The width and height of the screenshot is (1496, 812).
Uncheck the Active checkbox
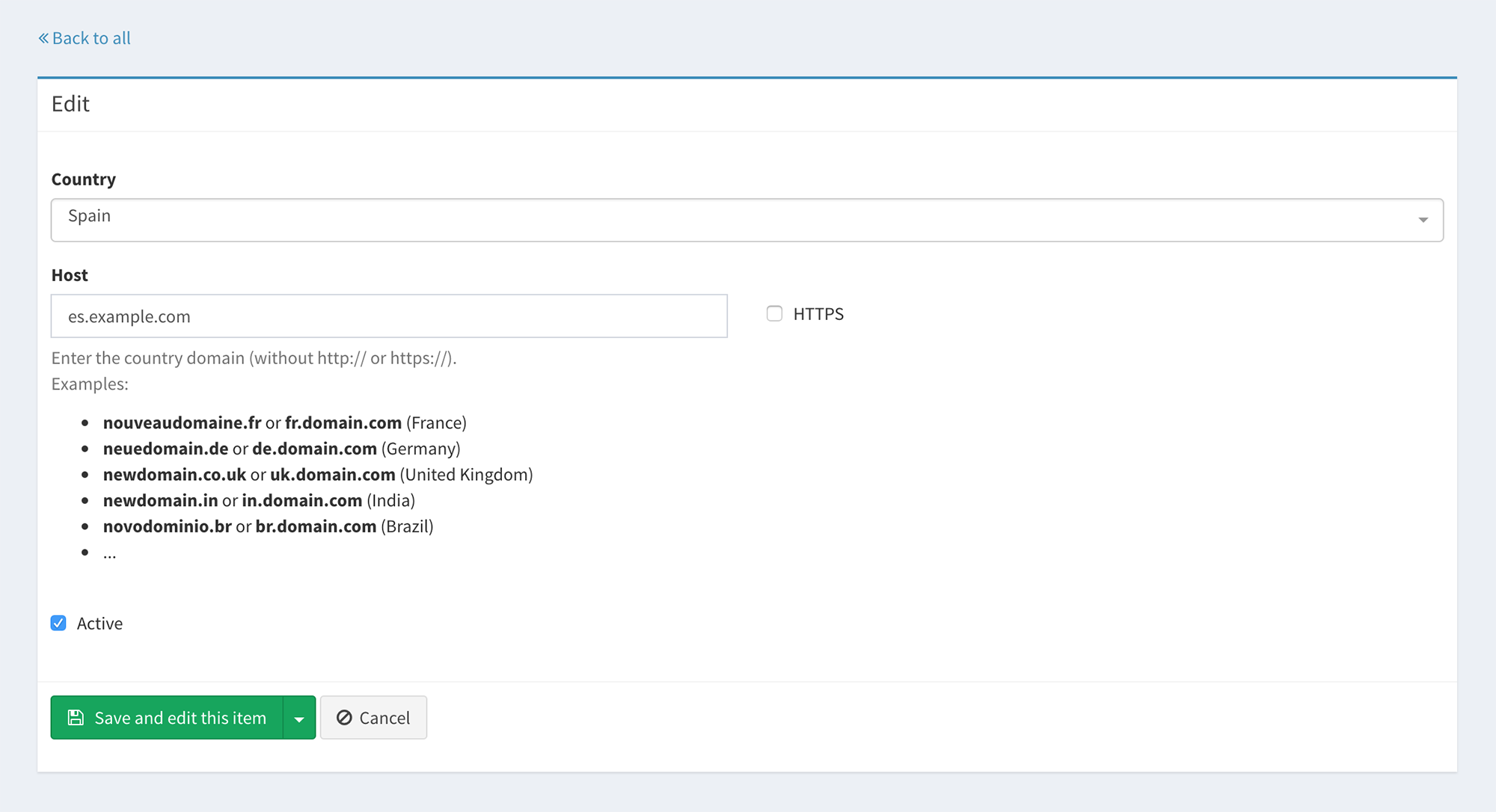point(58,624)
